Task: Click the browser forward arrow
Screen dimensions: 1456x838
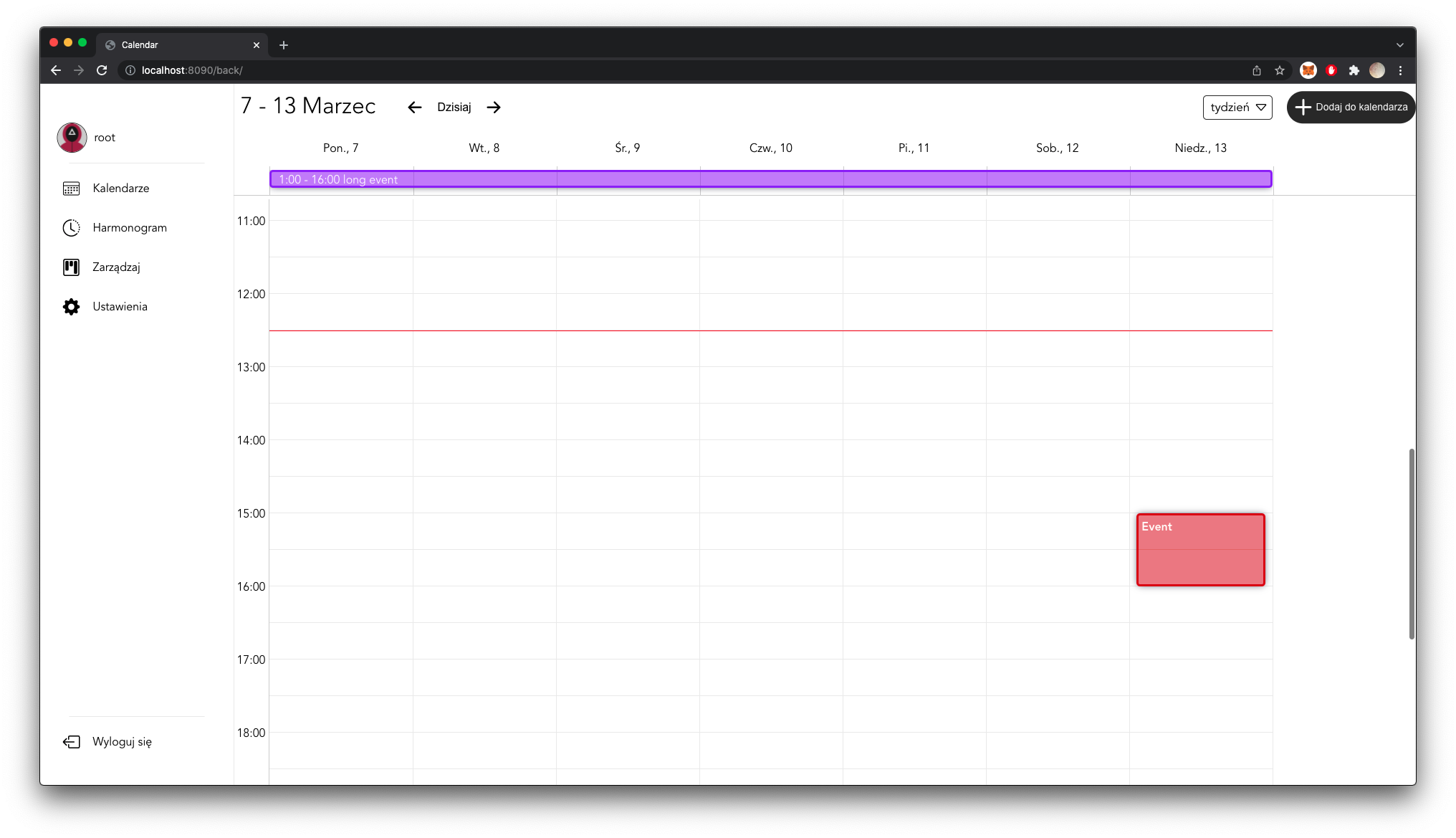Action: point(79,70)
